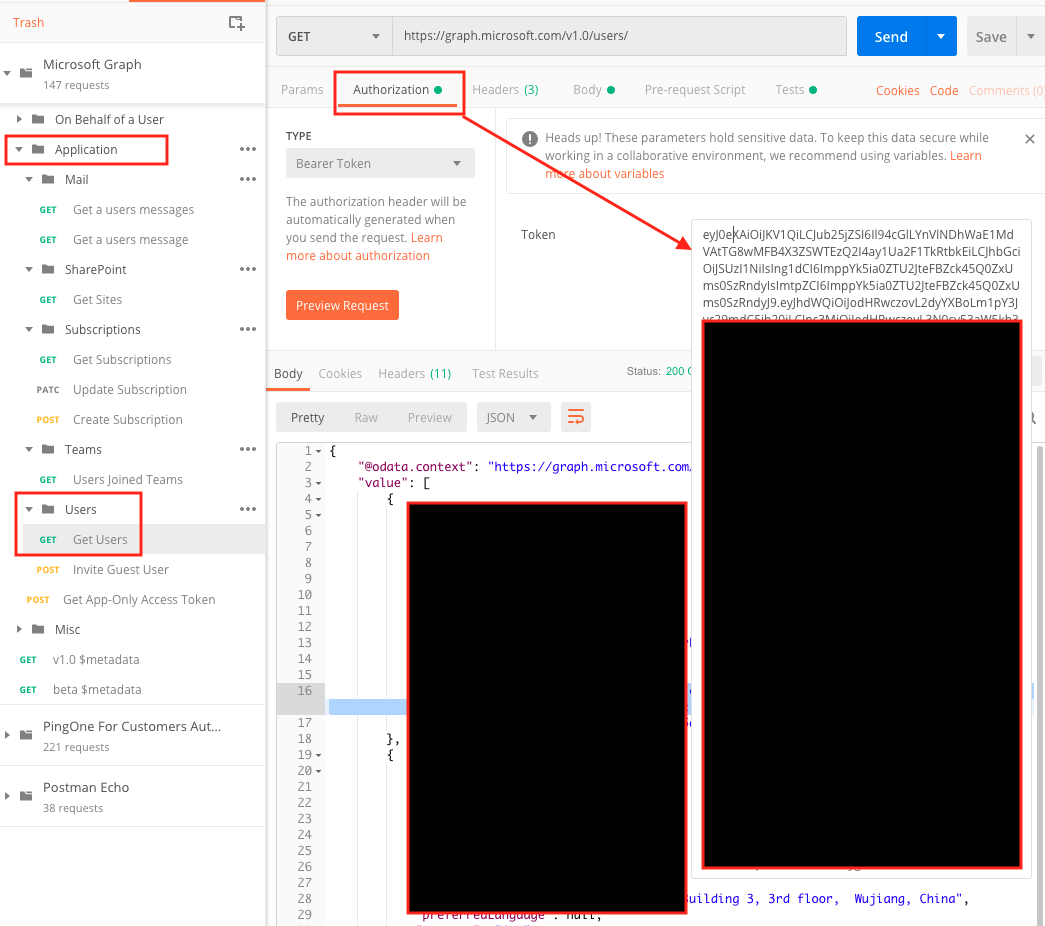The width and height of the screenshot is (1045, 926).
Task: Collapse the Subscriptions folder
Action: [29, 329]
